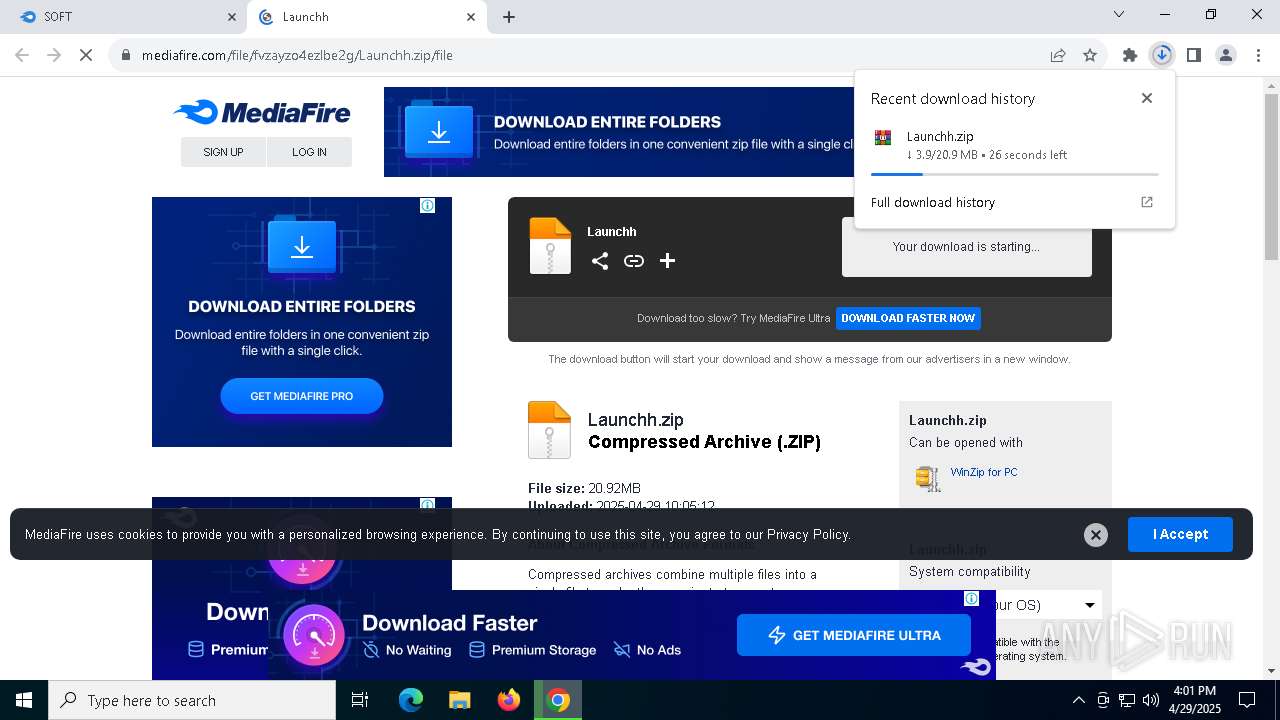Open Windows Start menu
The image size is (1280, 720).
coord(24,700)
